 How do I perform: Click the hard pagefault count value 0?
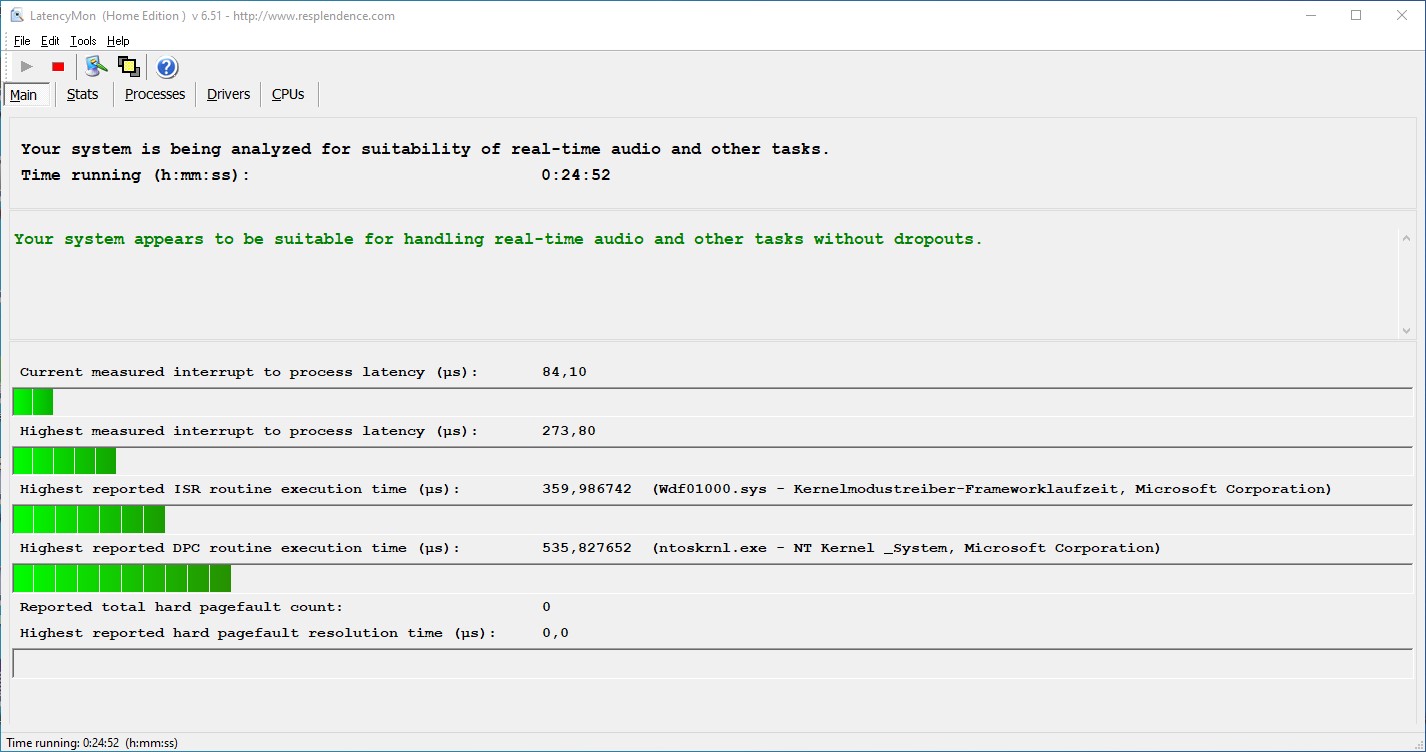[546, 607]
